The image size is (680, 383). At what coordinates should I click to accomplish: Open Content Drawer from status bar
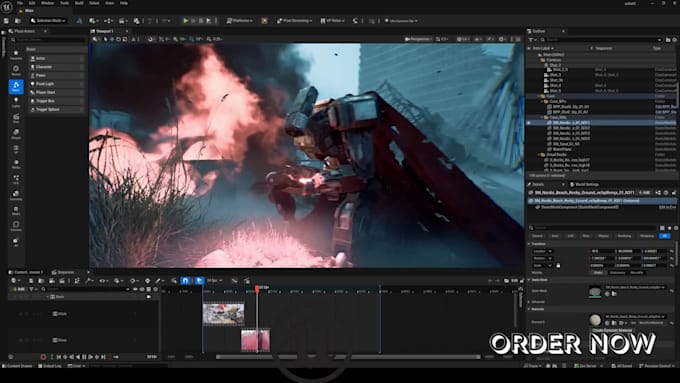coord(18,366)
